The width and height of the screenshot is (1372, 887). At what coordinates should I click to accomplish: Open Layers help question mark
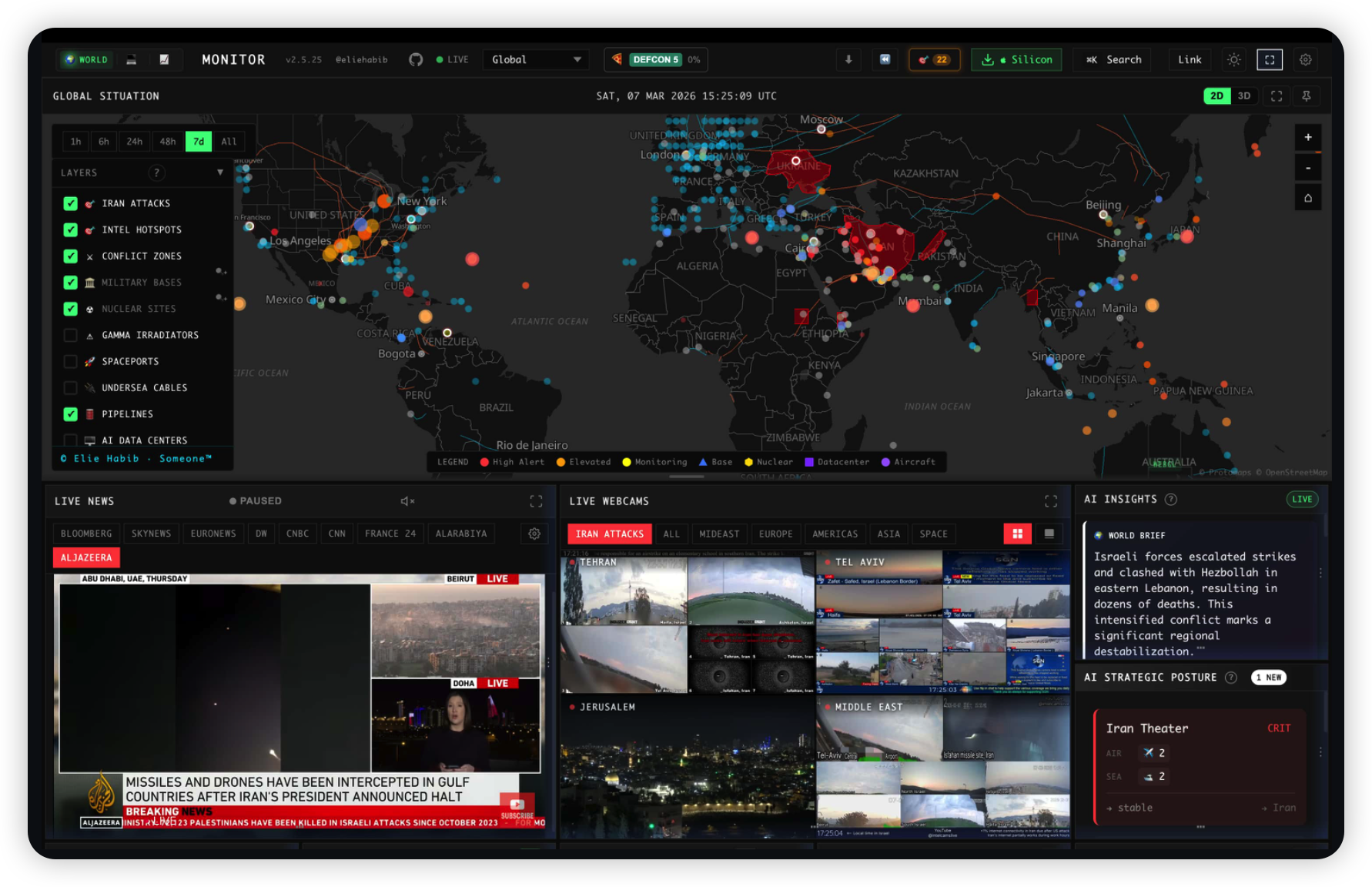(x=157, y=172)
